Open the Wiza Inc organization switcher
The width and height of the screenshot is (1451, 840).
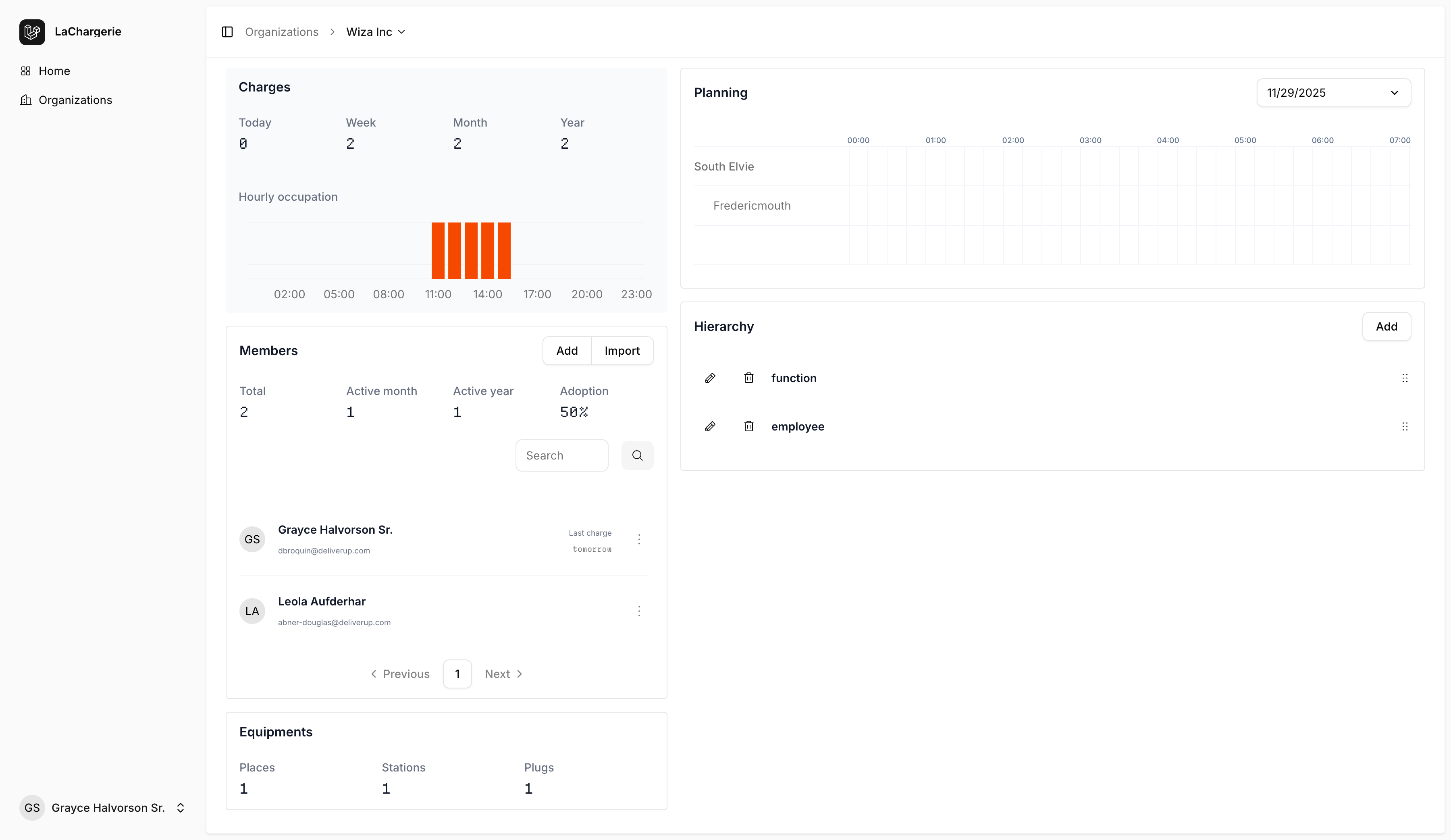point(375,32)
